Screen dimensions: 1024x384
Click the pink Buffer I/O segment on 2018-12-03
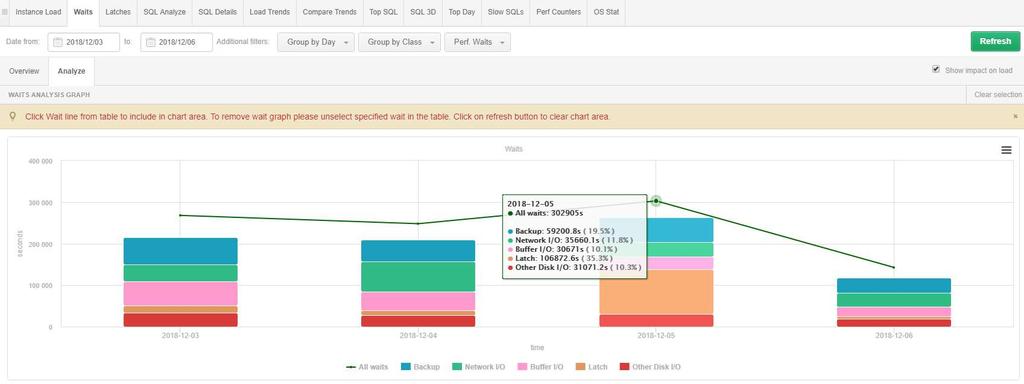(180, 294)
